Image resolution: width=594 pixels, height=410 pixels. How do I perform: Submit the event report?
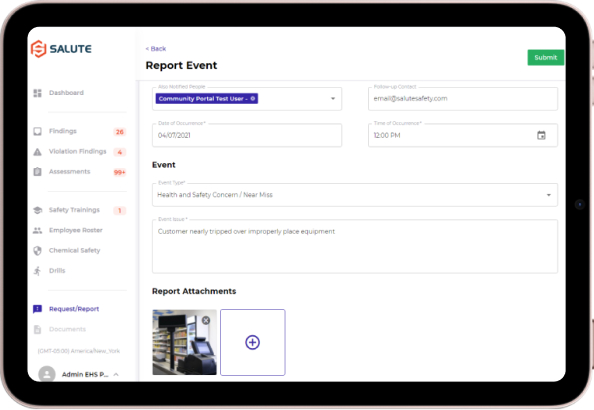(546, 57)
